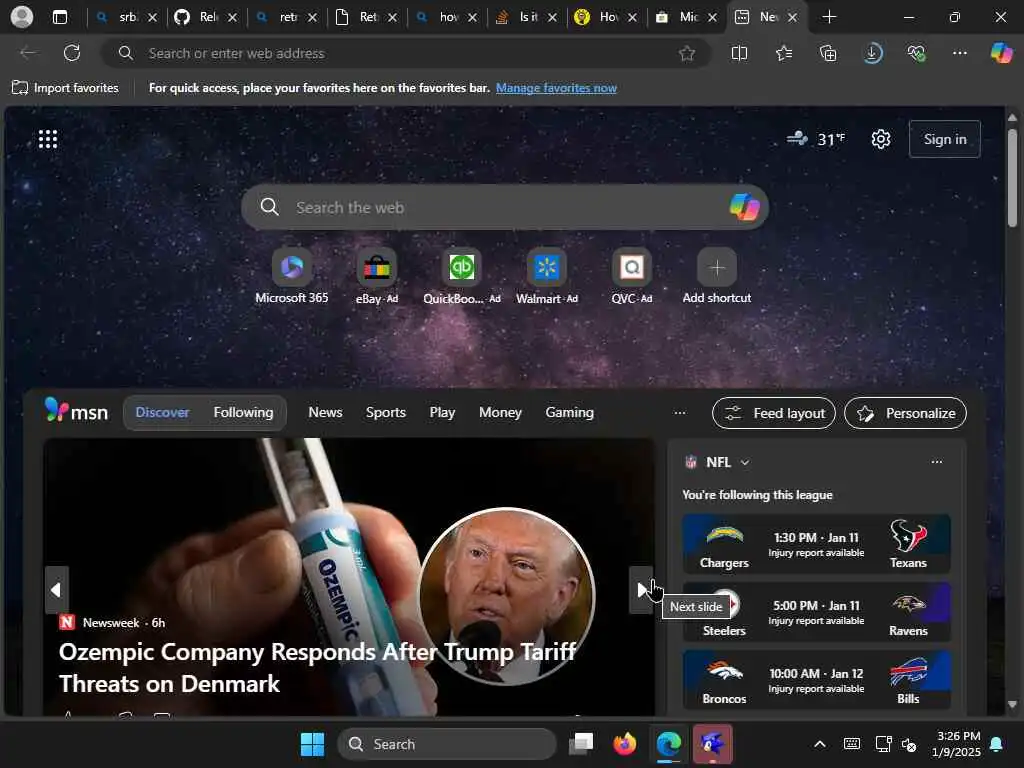Open the Sonic app taskbar icon
Image resolution: width=1024 pixels, height=768 pixels.
click(712, 743)
